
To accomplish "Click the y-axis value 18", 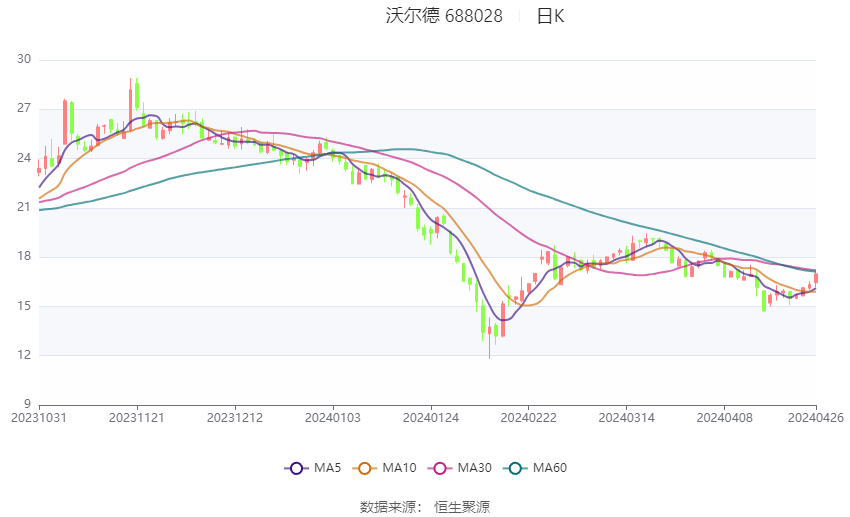I will (24, 256).
